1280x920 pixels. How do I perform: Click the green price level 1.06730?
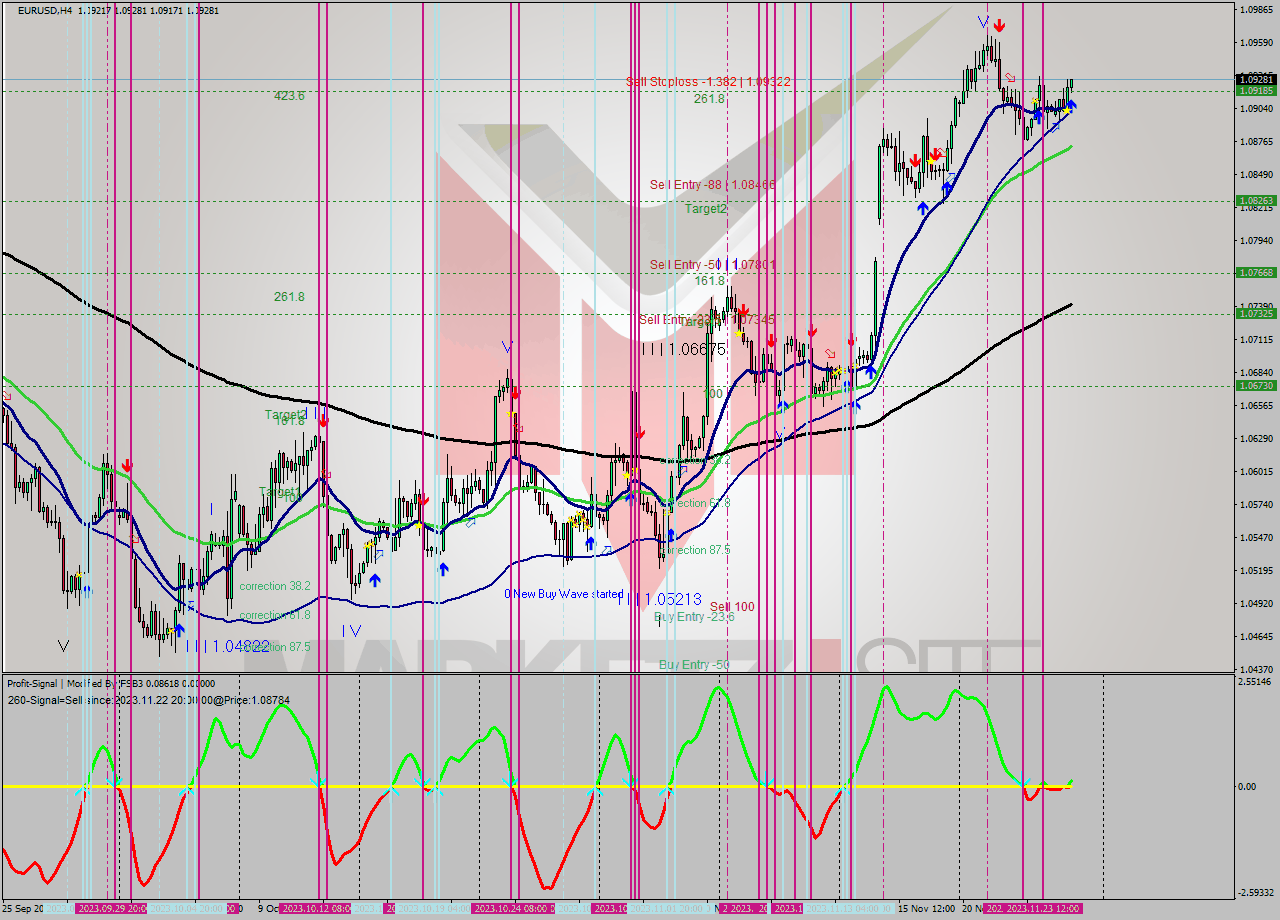(1256, 386)
